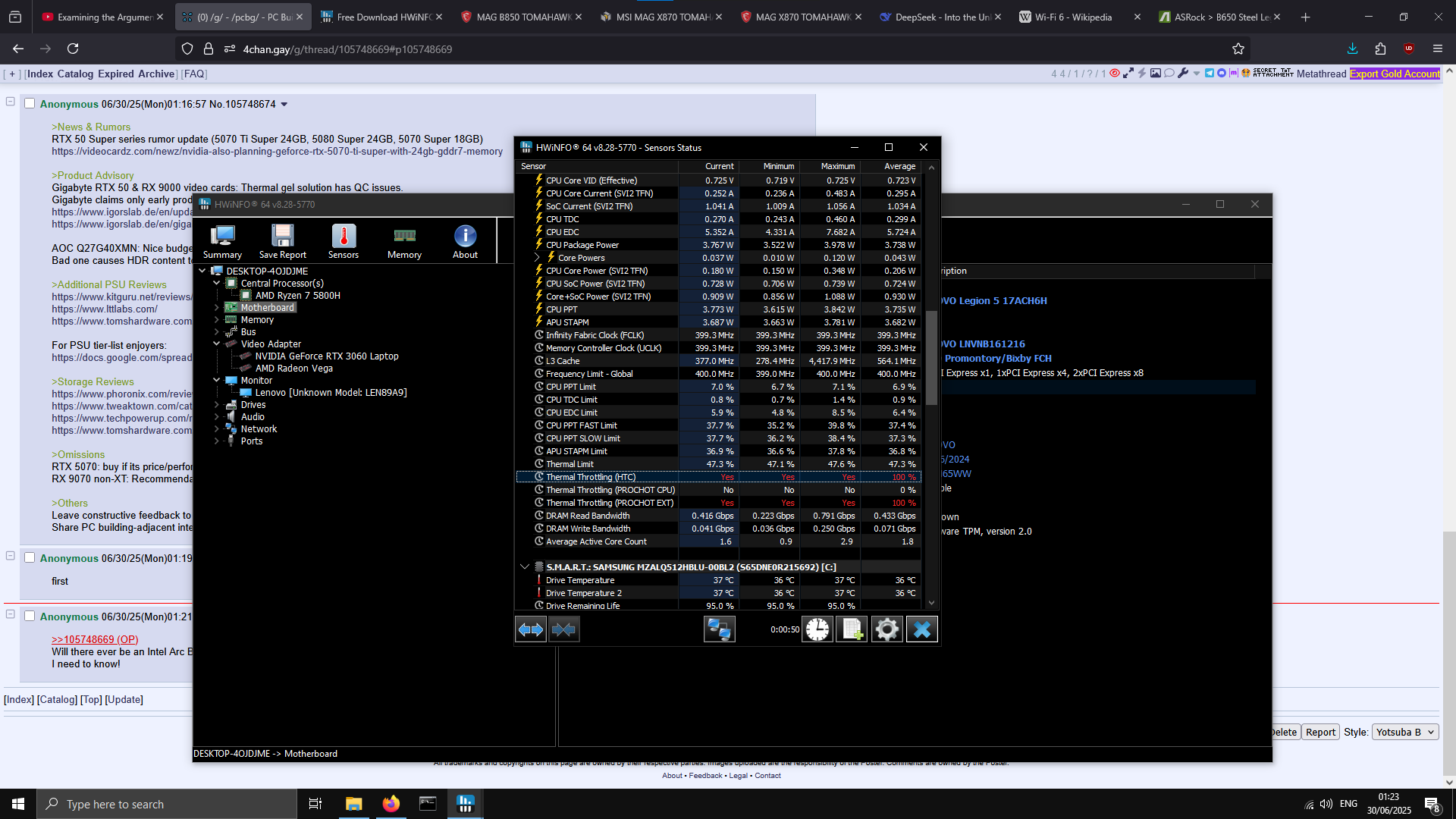The height and width of the screenshot is (819, 1456).
Task: Collapse the Video Adapter tree node
Action: coord(217,344)
